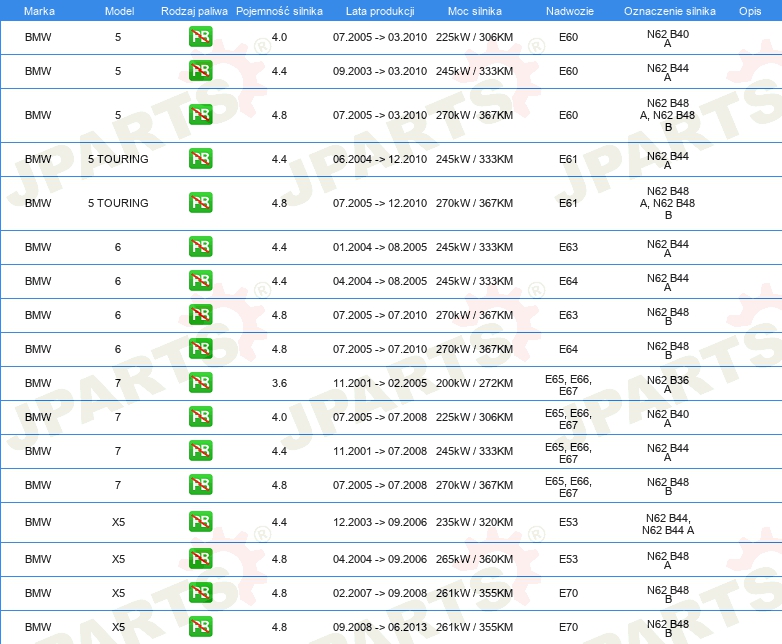Click the 02.2007 -> 09.2008 date cell

pos(380,593)
